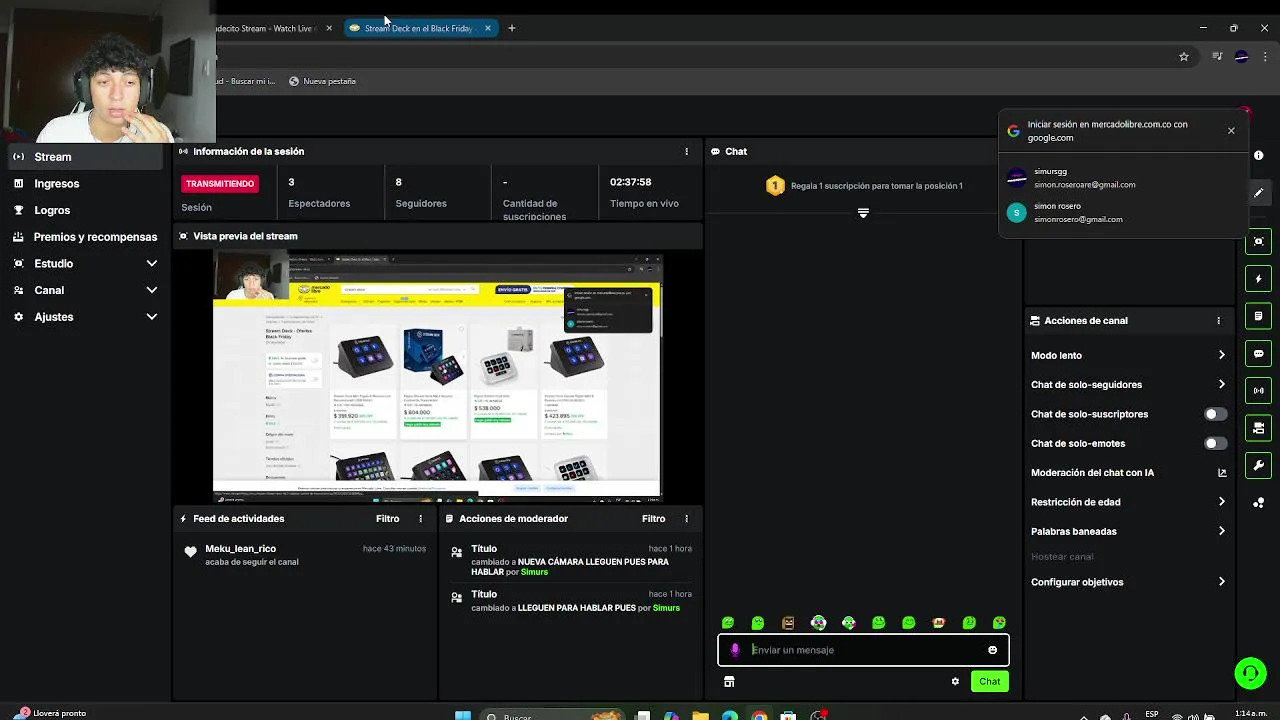Open Logros in the sidebar
Screen dimensions: 1280x720
coord(51,211)
